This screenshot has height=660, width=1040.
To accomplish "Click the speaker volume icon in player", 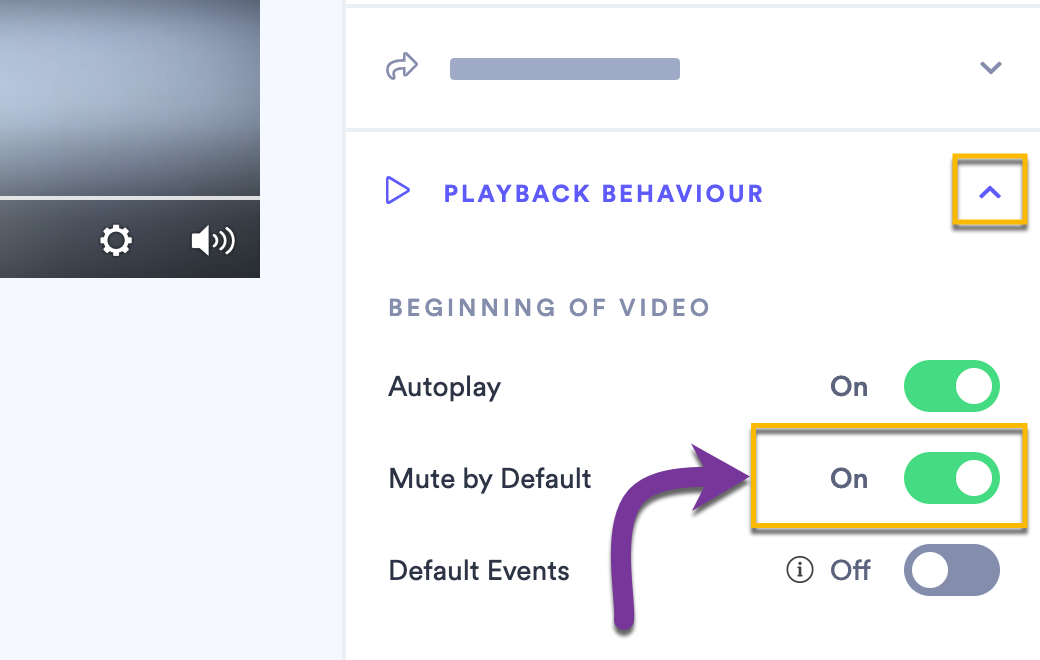I will coord(212,241).
